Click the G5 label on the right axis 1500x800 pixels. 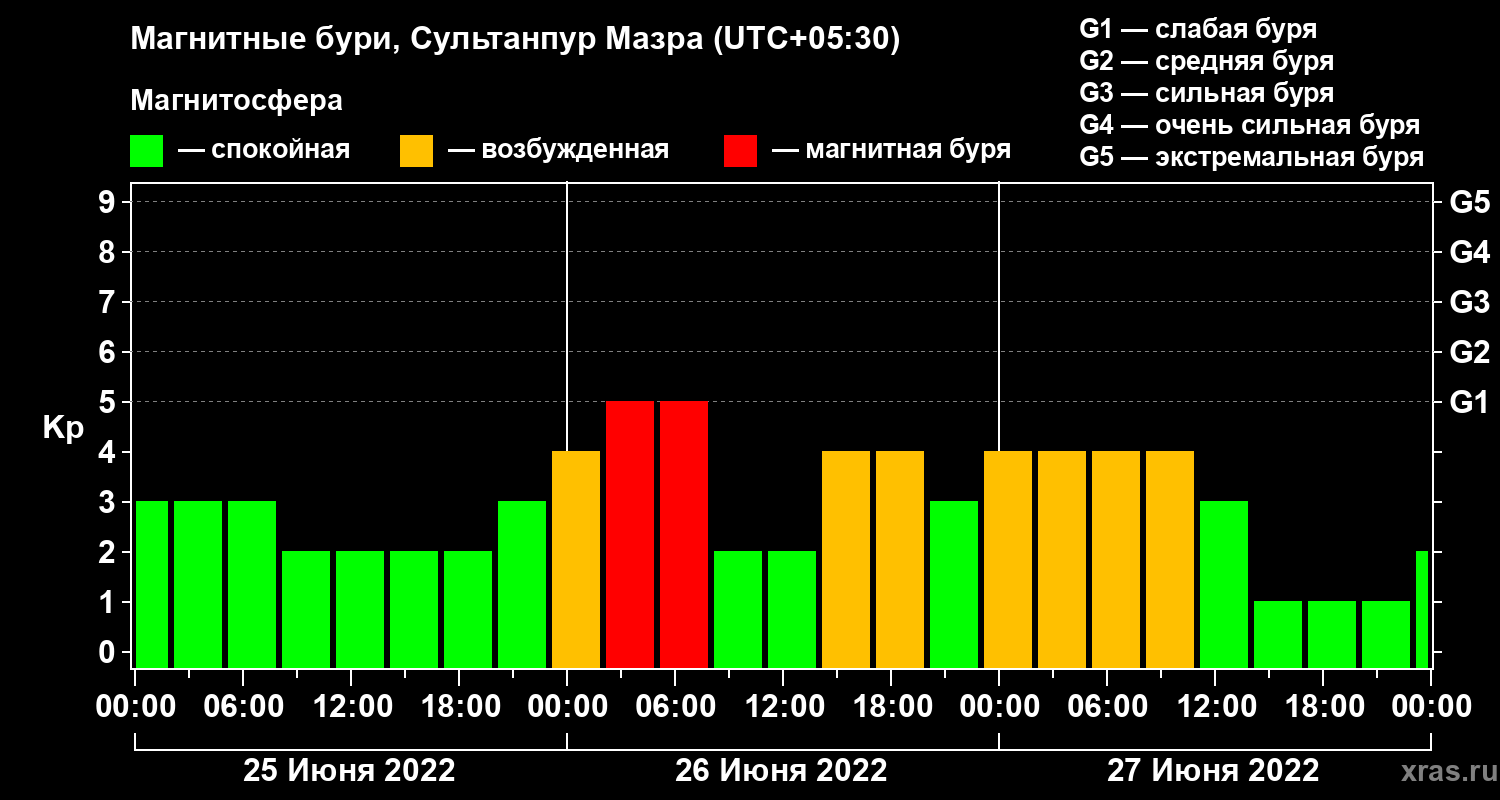point(1469,203)
